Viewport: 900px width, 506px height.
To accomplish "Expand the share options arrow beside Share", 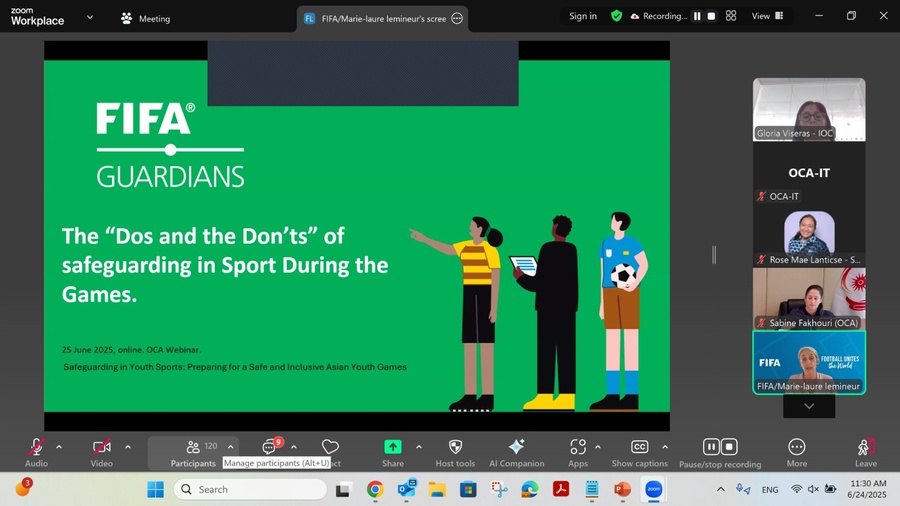I will click(418, 447).
